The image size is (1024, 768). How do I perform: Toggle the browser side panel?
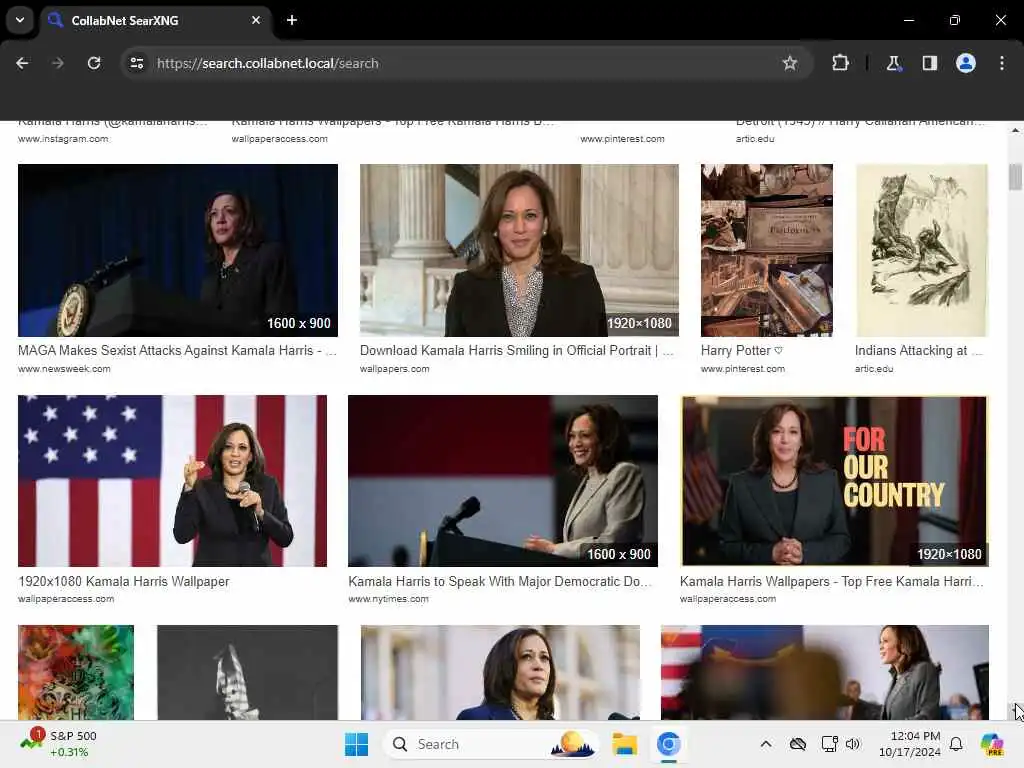(929, 63)
